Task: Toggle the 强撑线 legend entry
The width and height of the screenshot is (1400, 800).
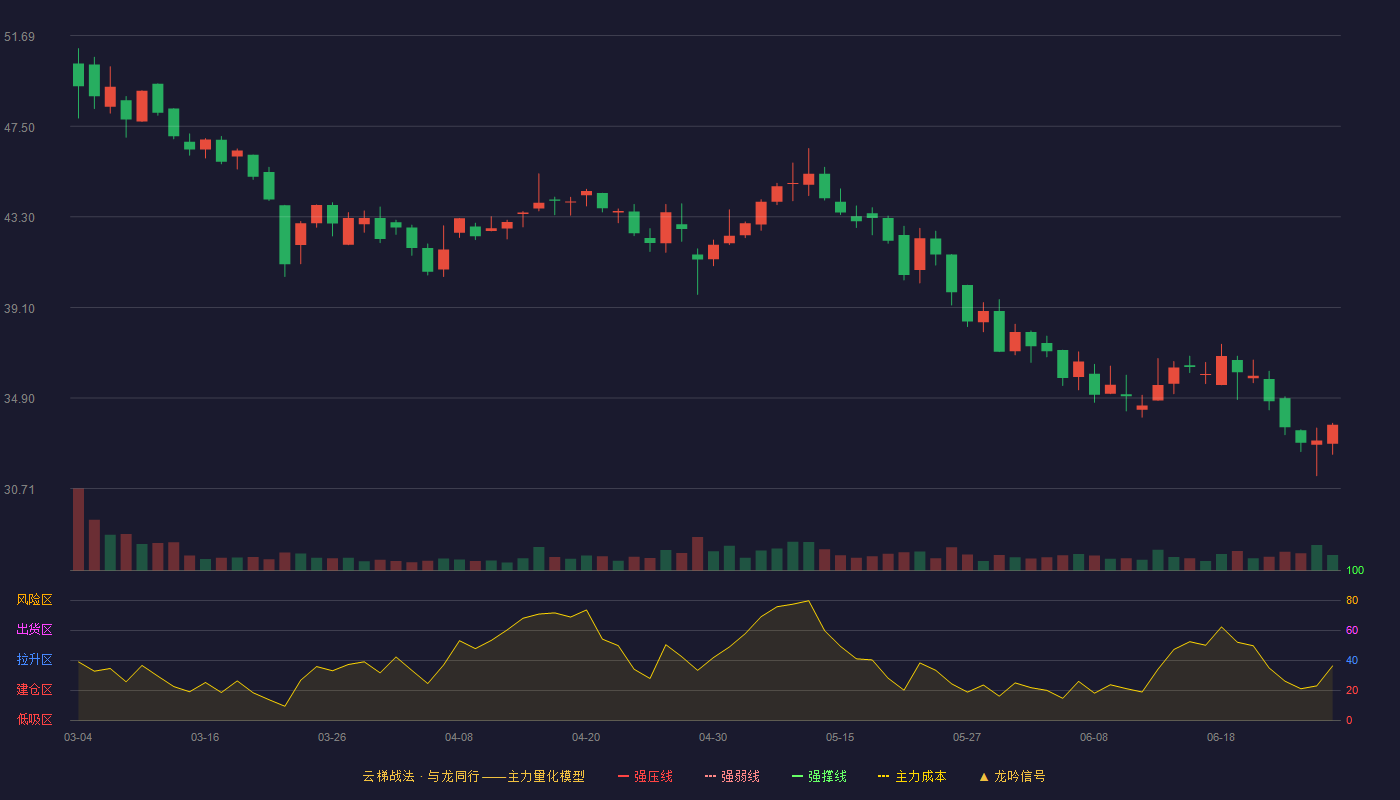Action: pyautogui.click(x=819, y=776)
